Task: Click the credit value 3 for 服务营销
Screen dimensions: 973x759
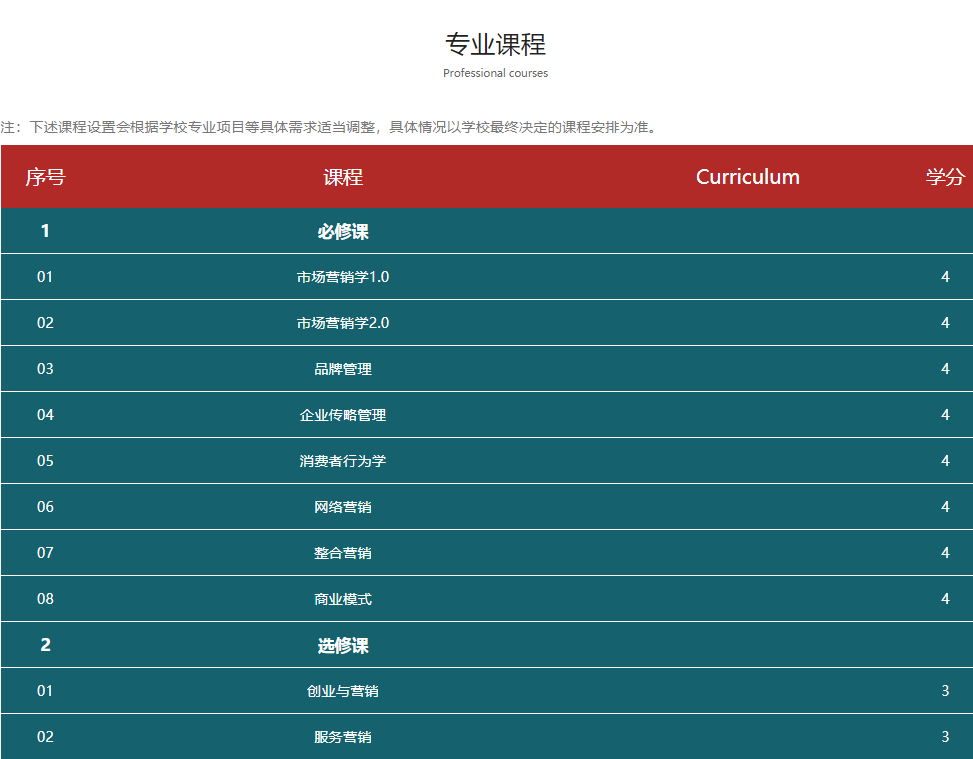Action: coord(945,737)
